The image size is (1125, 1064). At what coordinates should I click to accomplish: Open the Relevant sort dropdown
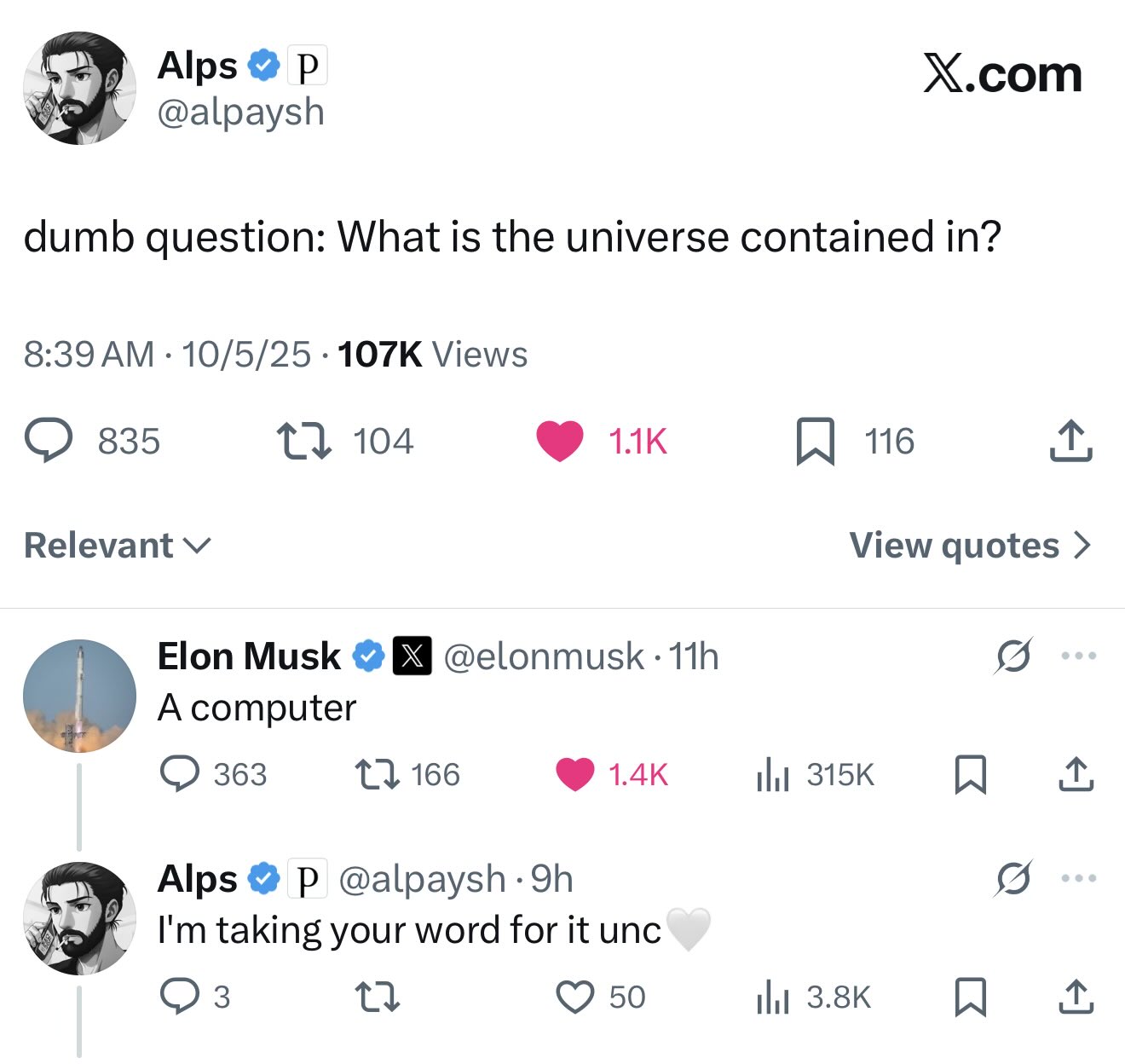coord(118,546)
